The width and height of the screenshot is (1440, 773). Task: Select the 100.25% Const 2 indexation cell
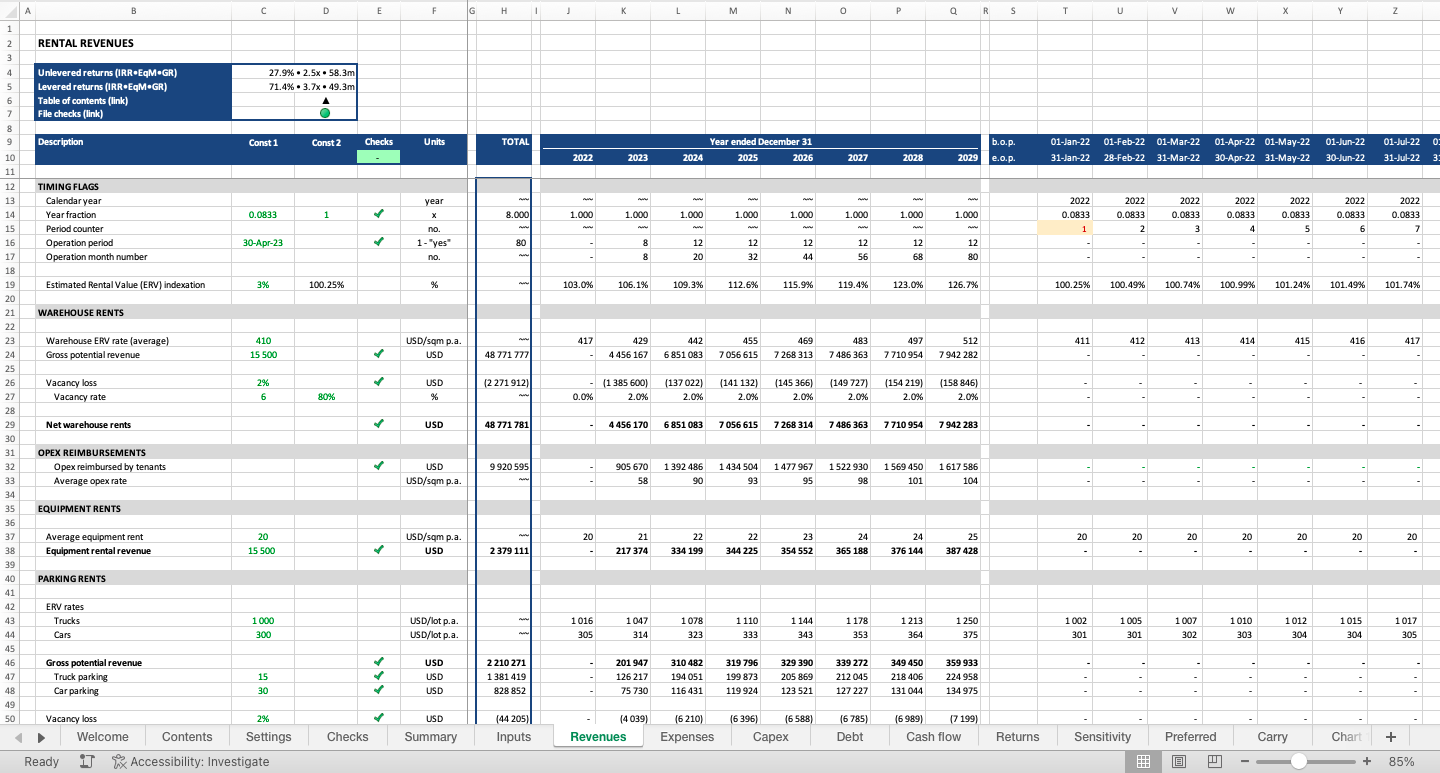[x=325, y=285]
